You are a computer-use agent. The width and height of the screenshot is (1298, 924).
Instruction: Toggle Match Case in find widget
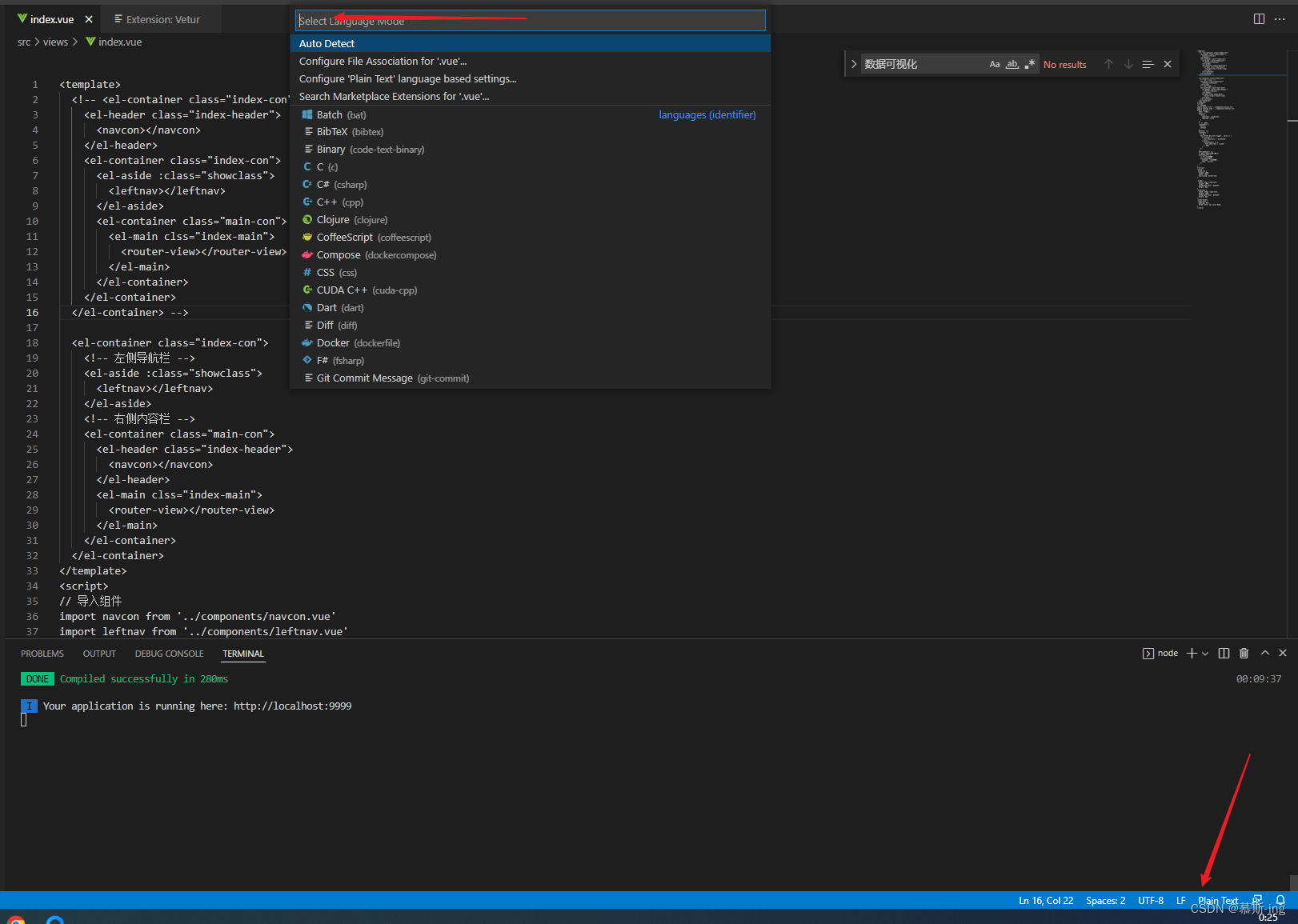[995, 64]
